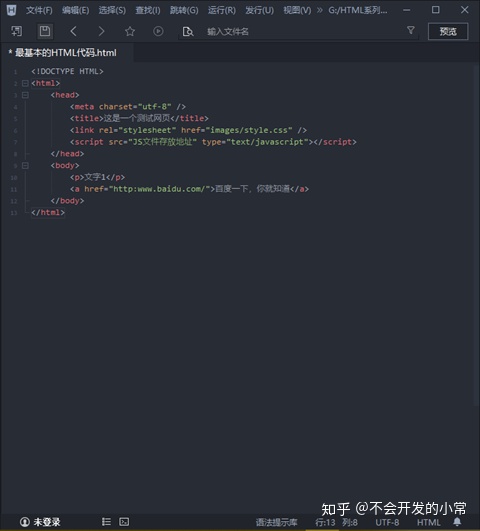Click the HBuilderX logo icon
Image resolution: width=480 pixels, height=531 pixels.
[12, 10]
